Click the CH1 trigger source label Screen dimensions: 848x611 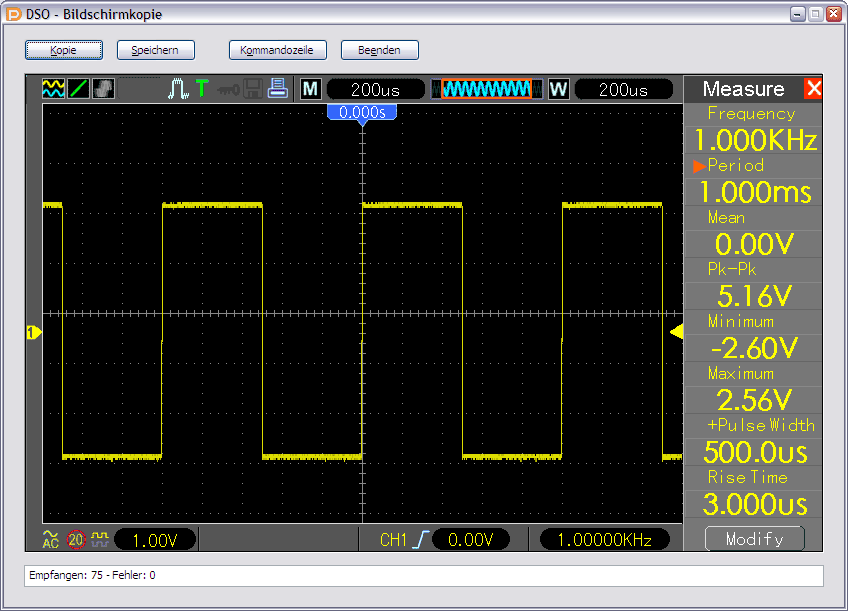coord(393,540)
